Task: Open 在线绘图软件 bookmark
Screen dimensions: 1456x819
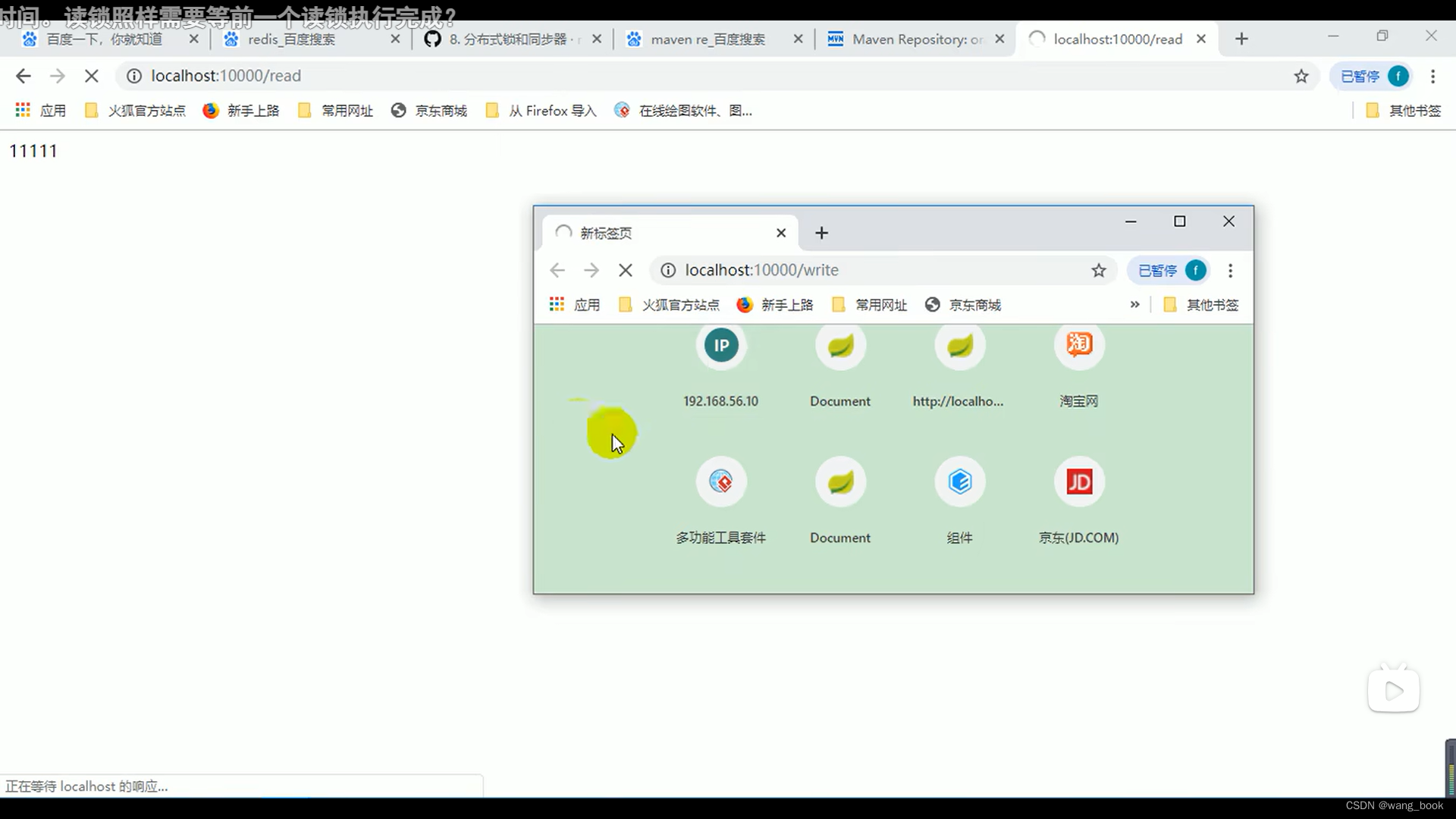Action: pos(683,111)
